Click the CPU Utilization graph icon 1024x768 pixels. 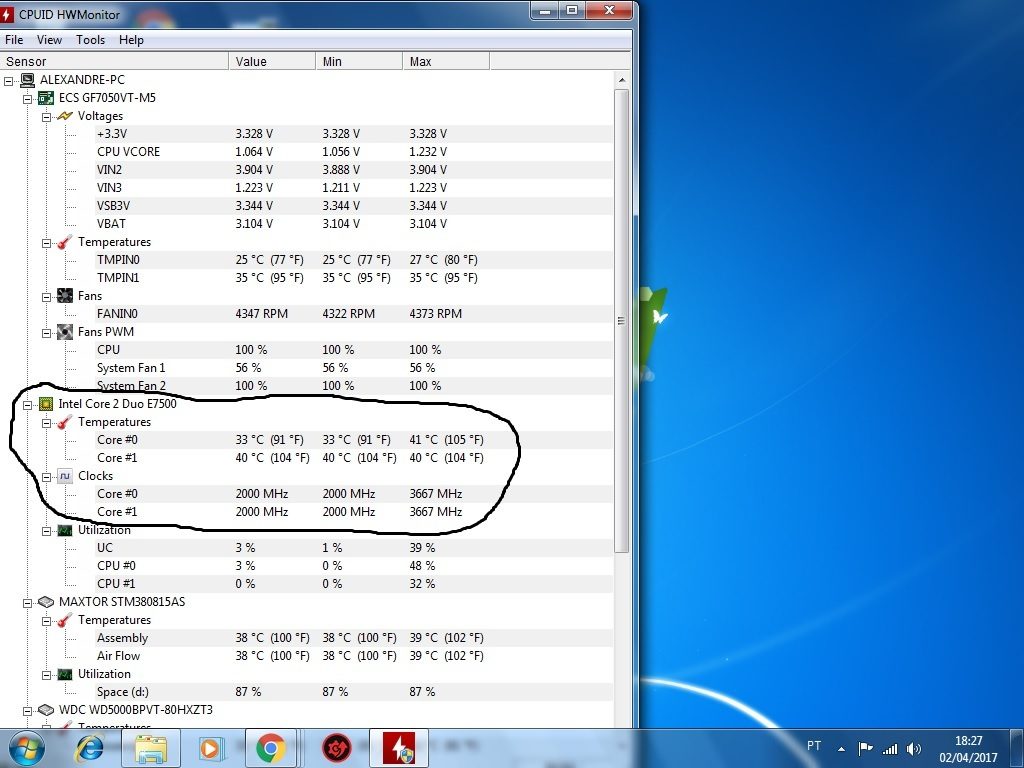(65, 530)
